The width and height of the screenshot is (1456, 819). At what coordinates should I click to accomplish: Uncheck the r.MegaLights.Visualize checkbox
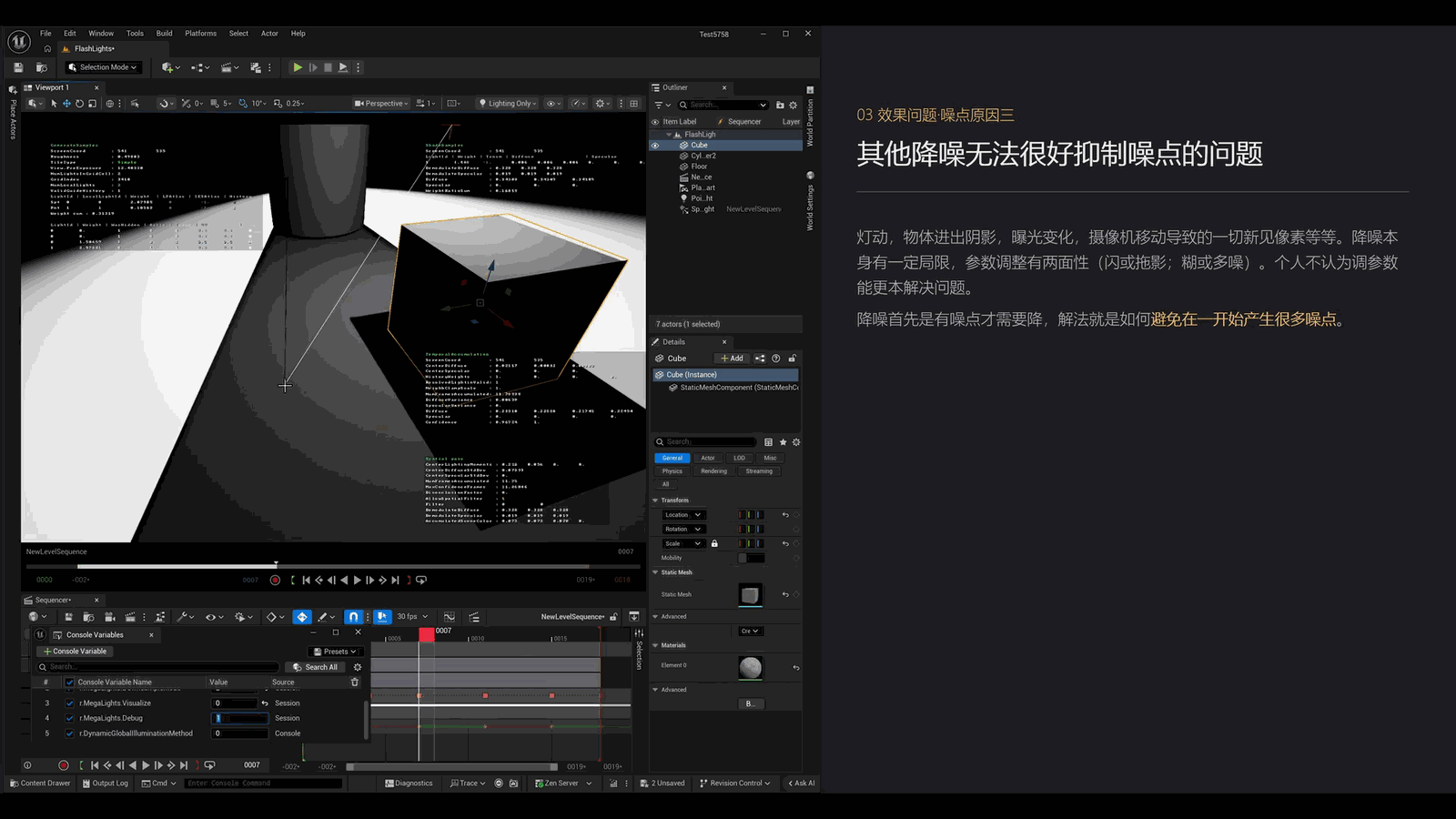click(69, 703)
